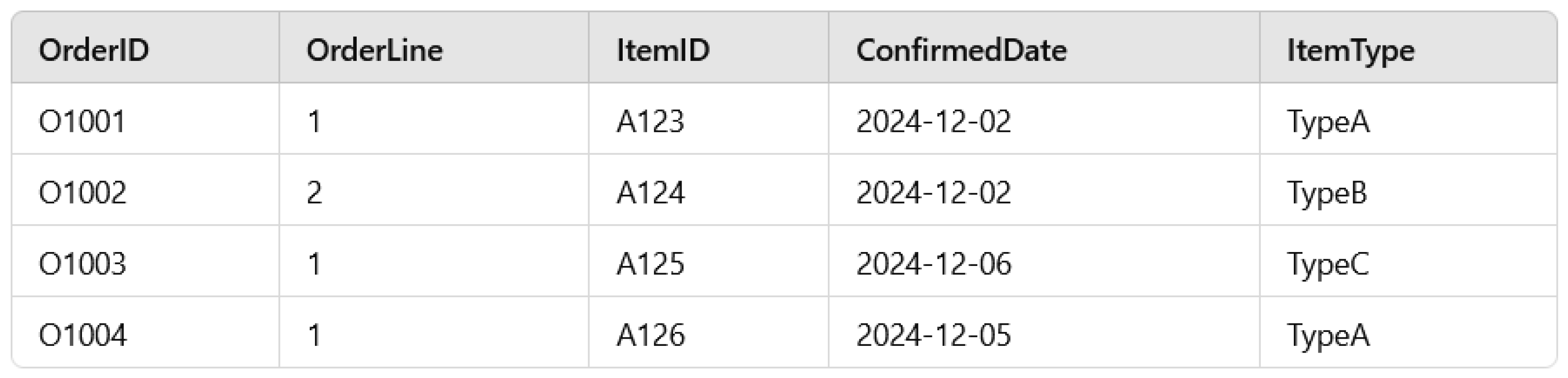1568x378 pixels.
Task: Select the TypeB item type cell
Action: coord(1327,192)
